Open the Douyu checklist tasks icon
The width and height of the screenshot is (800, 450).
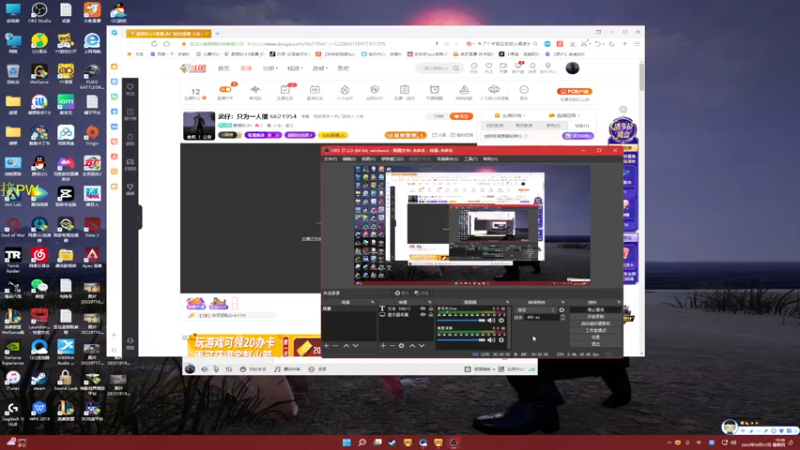pos(285,91)
